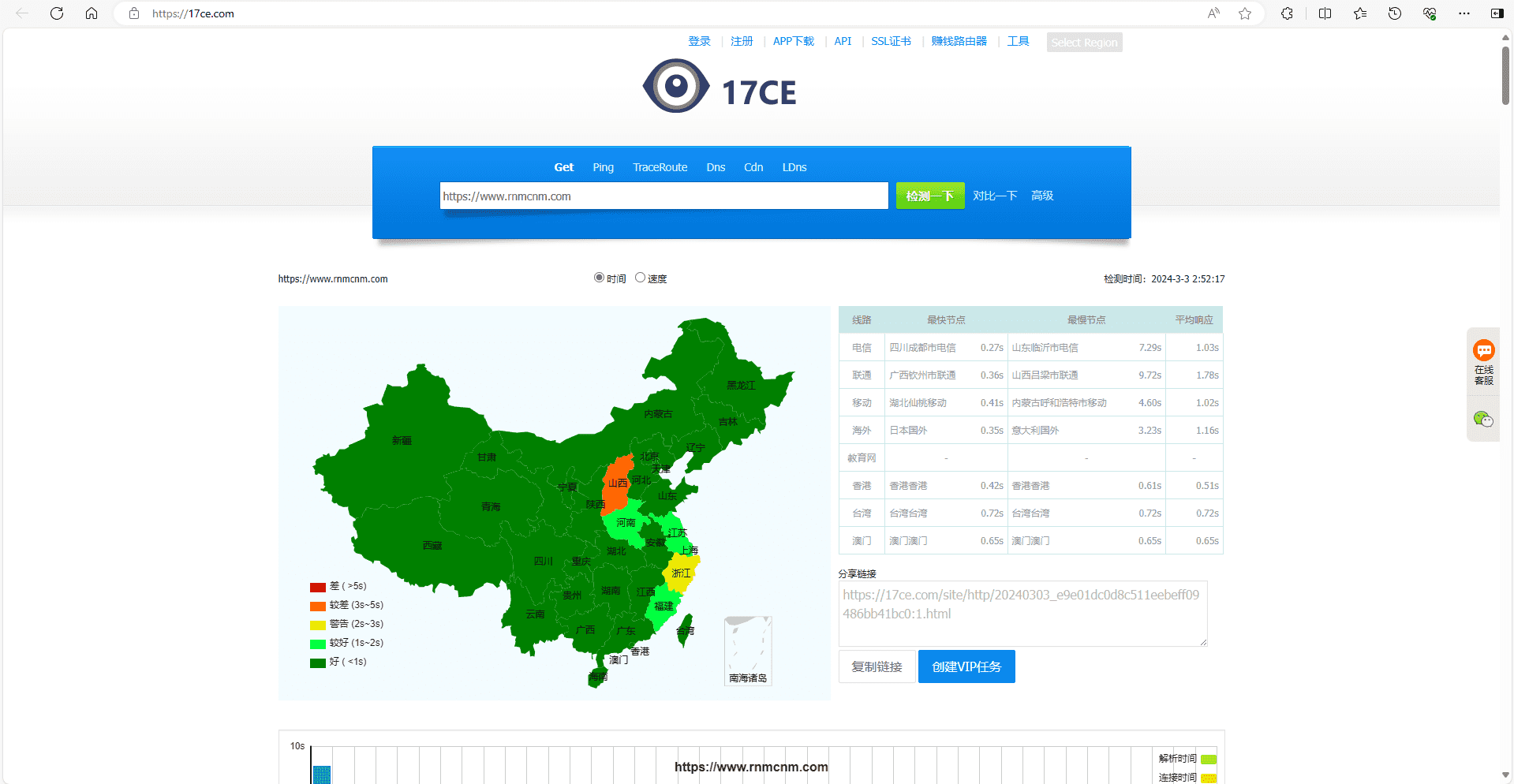
Task: Go to the browser home page
Action: point(92,13)
